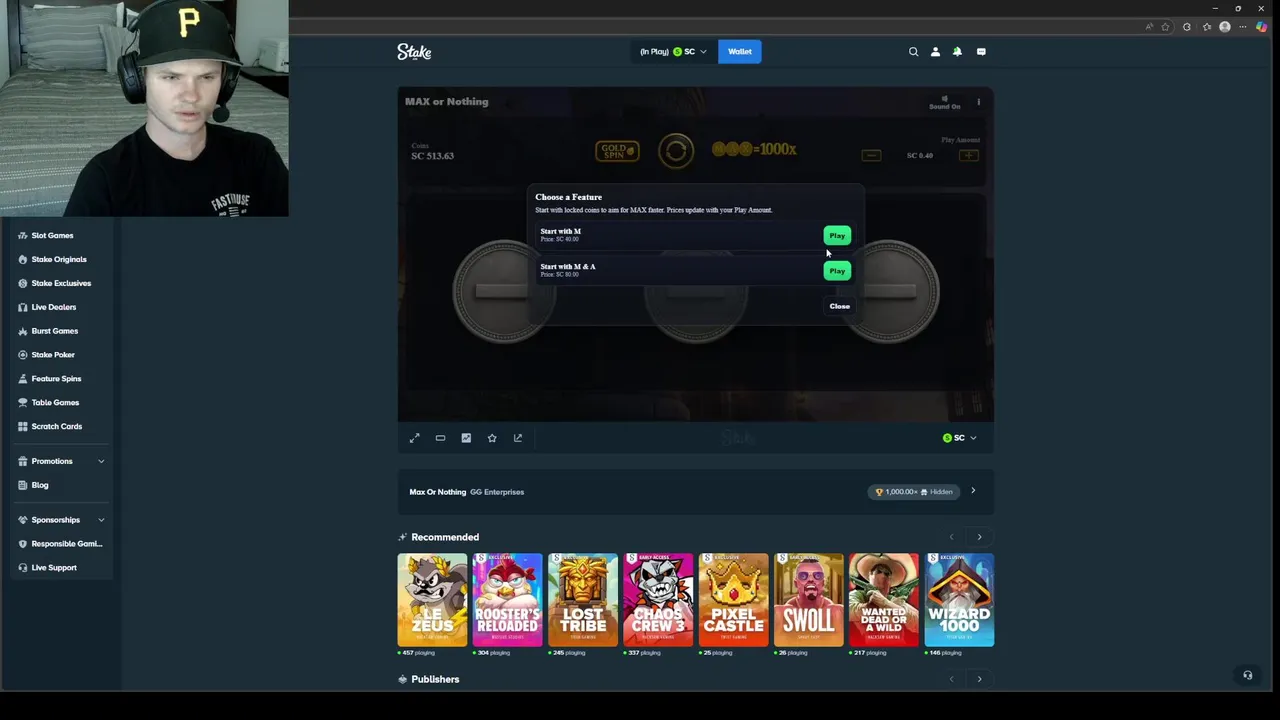The image size is (1280, 720).
Task: Expand the Sponsorships menu
Action: [60, 520]
